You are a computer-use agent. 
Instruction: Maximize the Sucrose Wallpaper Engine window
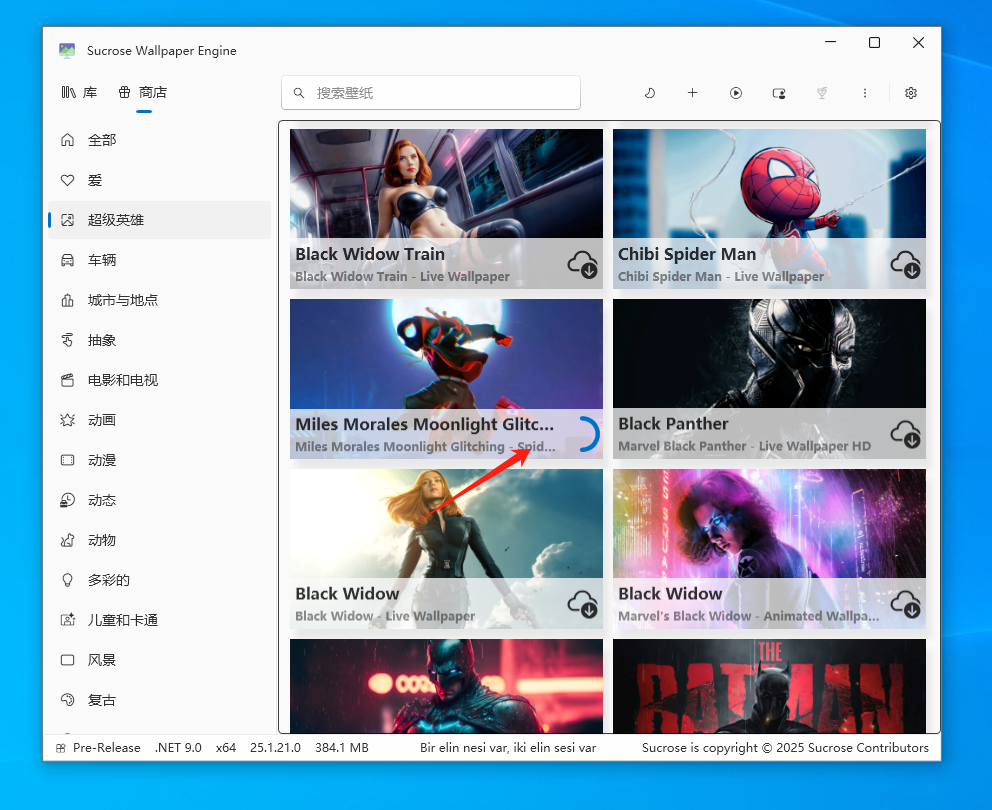tap(874, 42)
